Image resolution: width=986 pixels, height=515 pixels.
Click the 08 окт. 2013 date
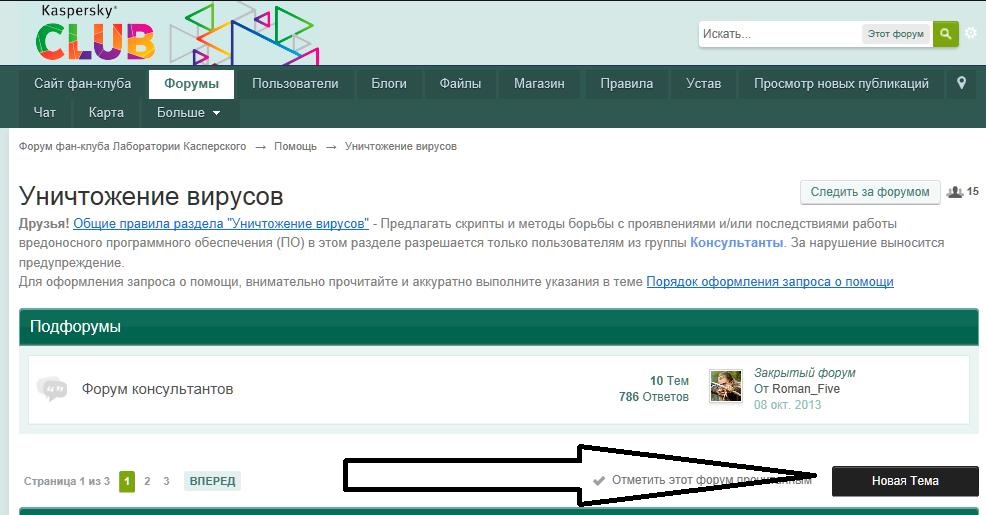[x=787, y=405]
